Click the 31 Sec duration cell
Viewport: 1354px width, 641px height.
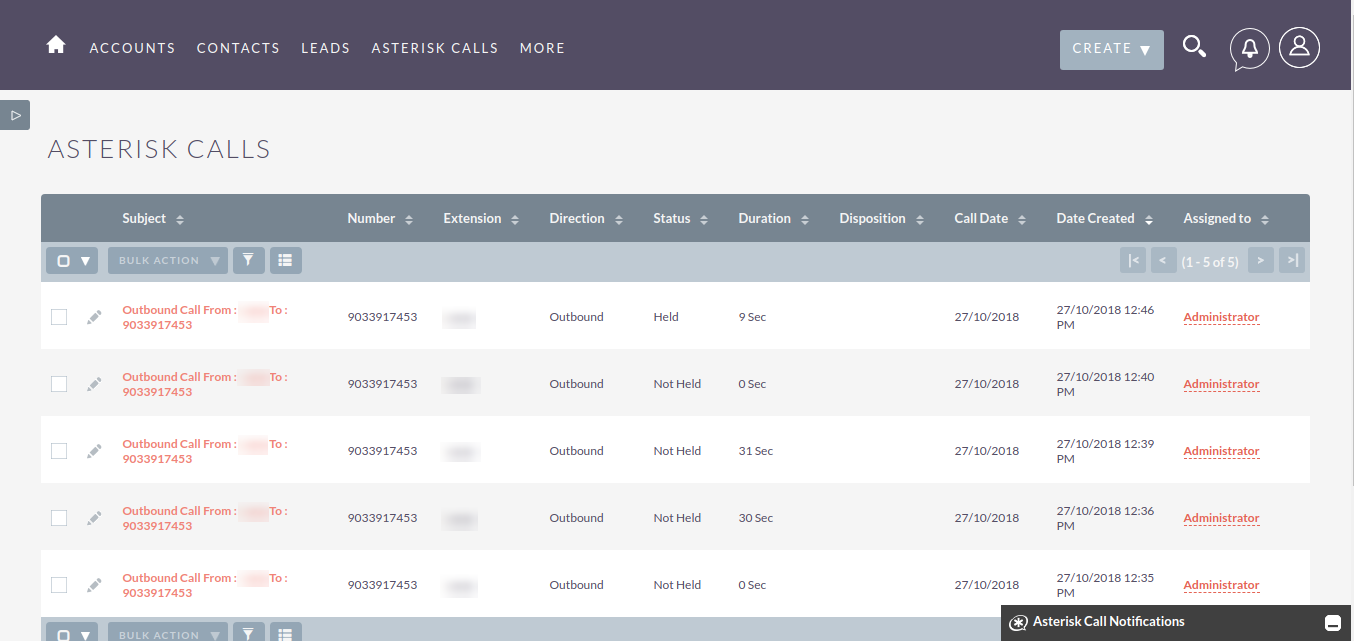756,451
